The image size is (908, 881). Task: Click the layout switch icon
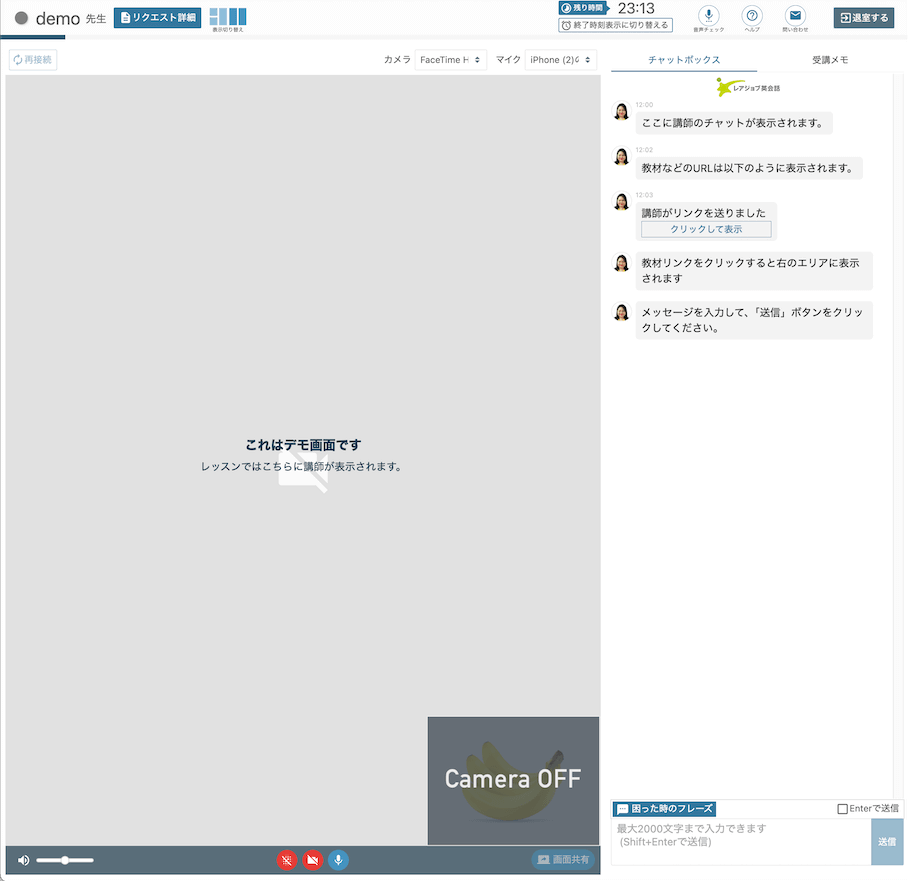(228, 18)
